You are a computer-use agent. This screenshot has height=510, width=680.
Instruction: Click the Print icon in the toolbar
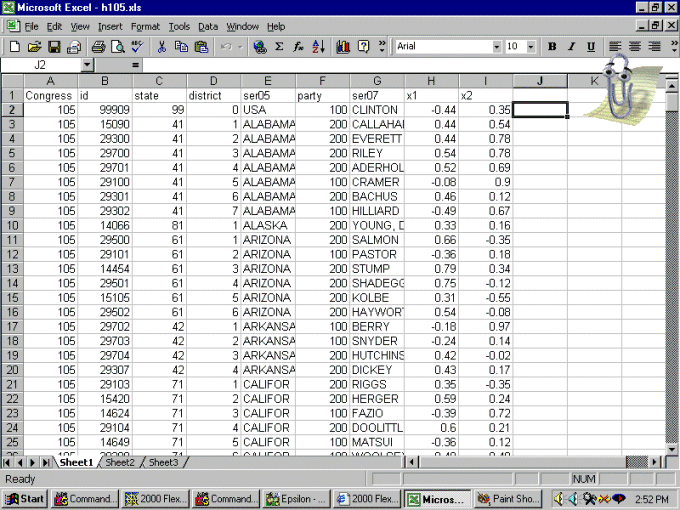[98, 47]
